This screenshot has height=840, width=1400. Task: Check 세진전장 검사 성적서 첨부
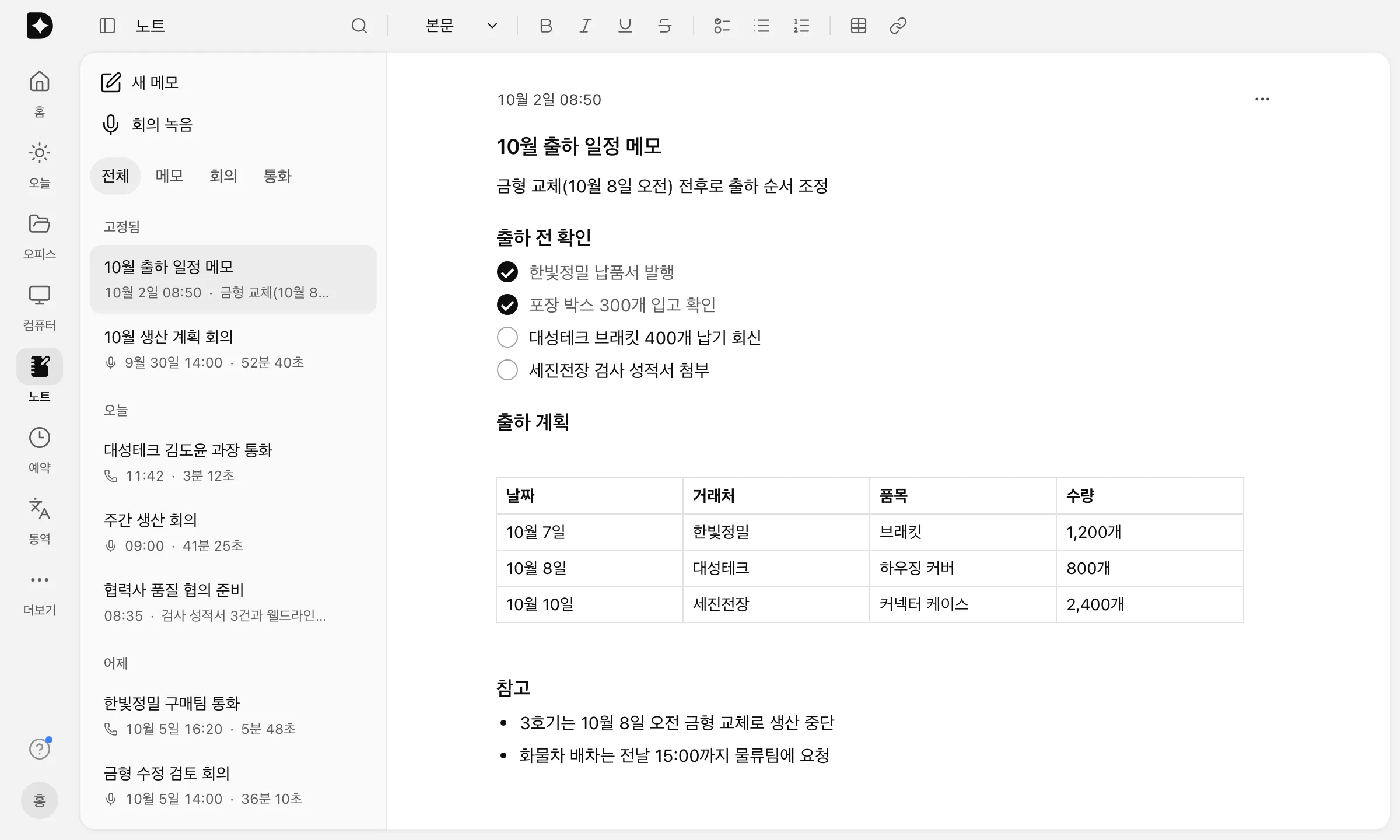pos(508,370)
